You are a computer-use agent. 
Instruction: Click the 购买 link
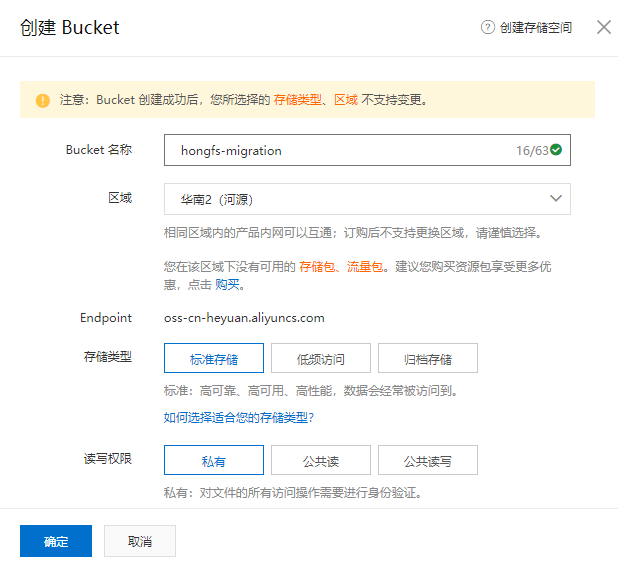(x=227, y=285)
